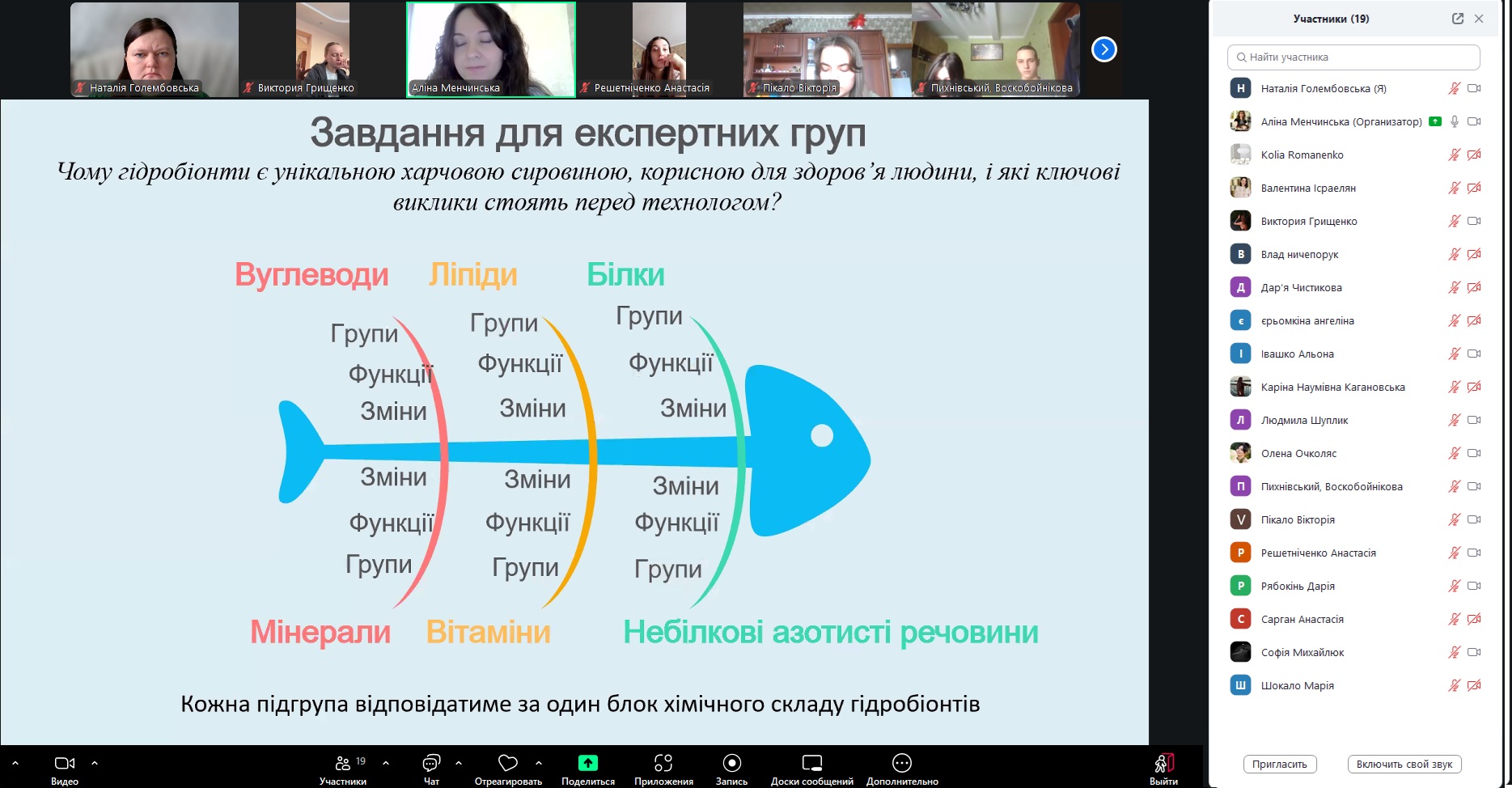Click camera-off icon for Каріна Наумівна Кагановська

(x=1474, y=387)
